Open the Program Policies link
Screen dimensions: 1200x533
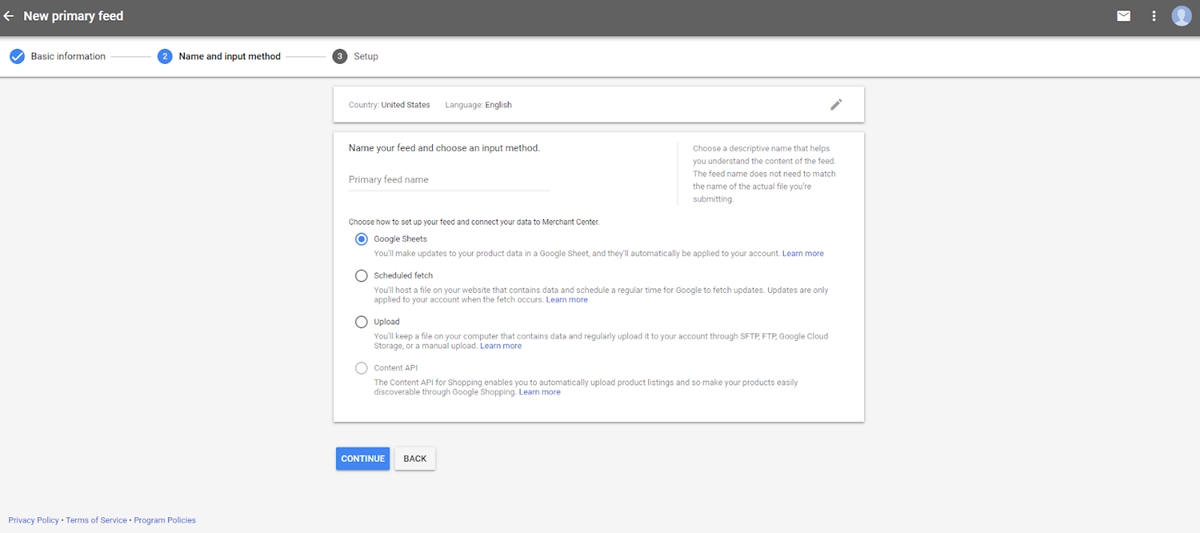coord(165,520)
